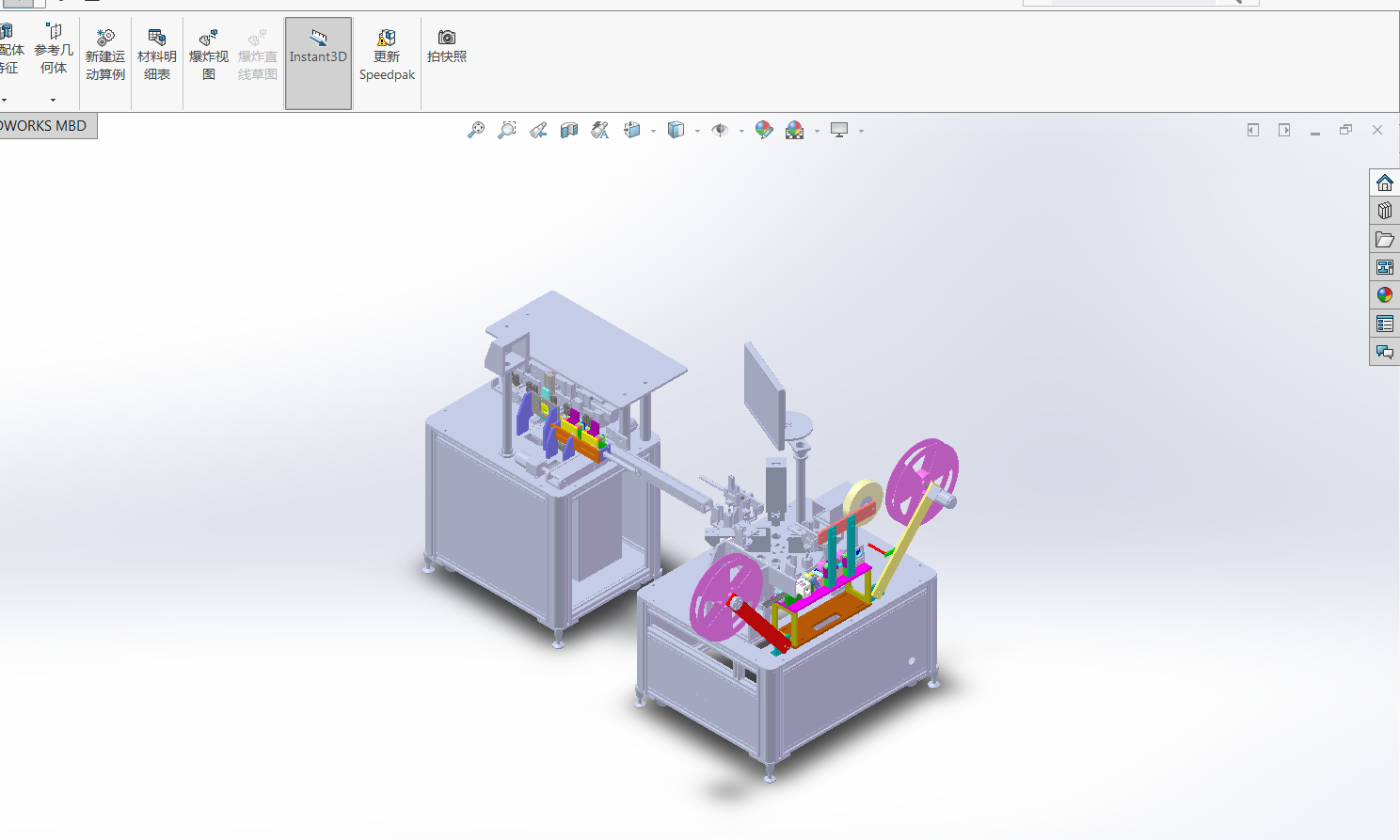
Task: Open the Display Style dropdown arrow
Action: click(x=697, y=131)
